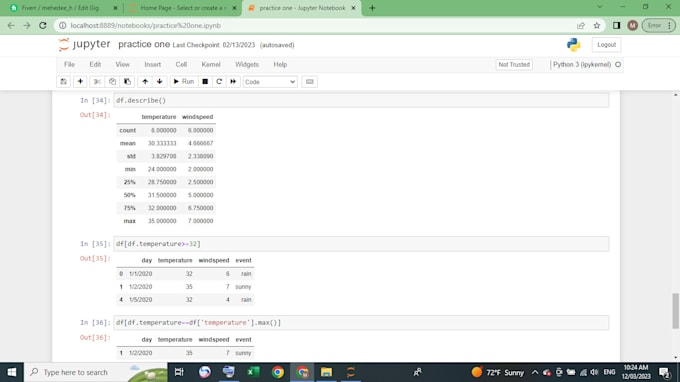Click the Chrome Error update button
This screenshot has width=680, height=382.
[x=658, y=26]
